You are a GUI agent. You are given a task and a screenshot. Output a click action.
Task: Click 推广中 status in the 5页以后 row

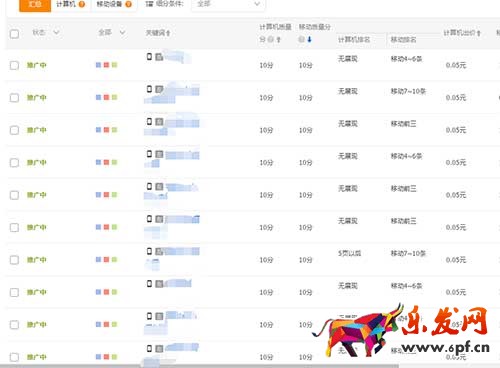click(x=37, y=260)
